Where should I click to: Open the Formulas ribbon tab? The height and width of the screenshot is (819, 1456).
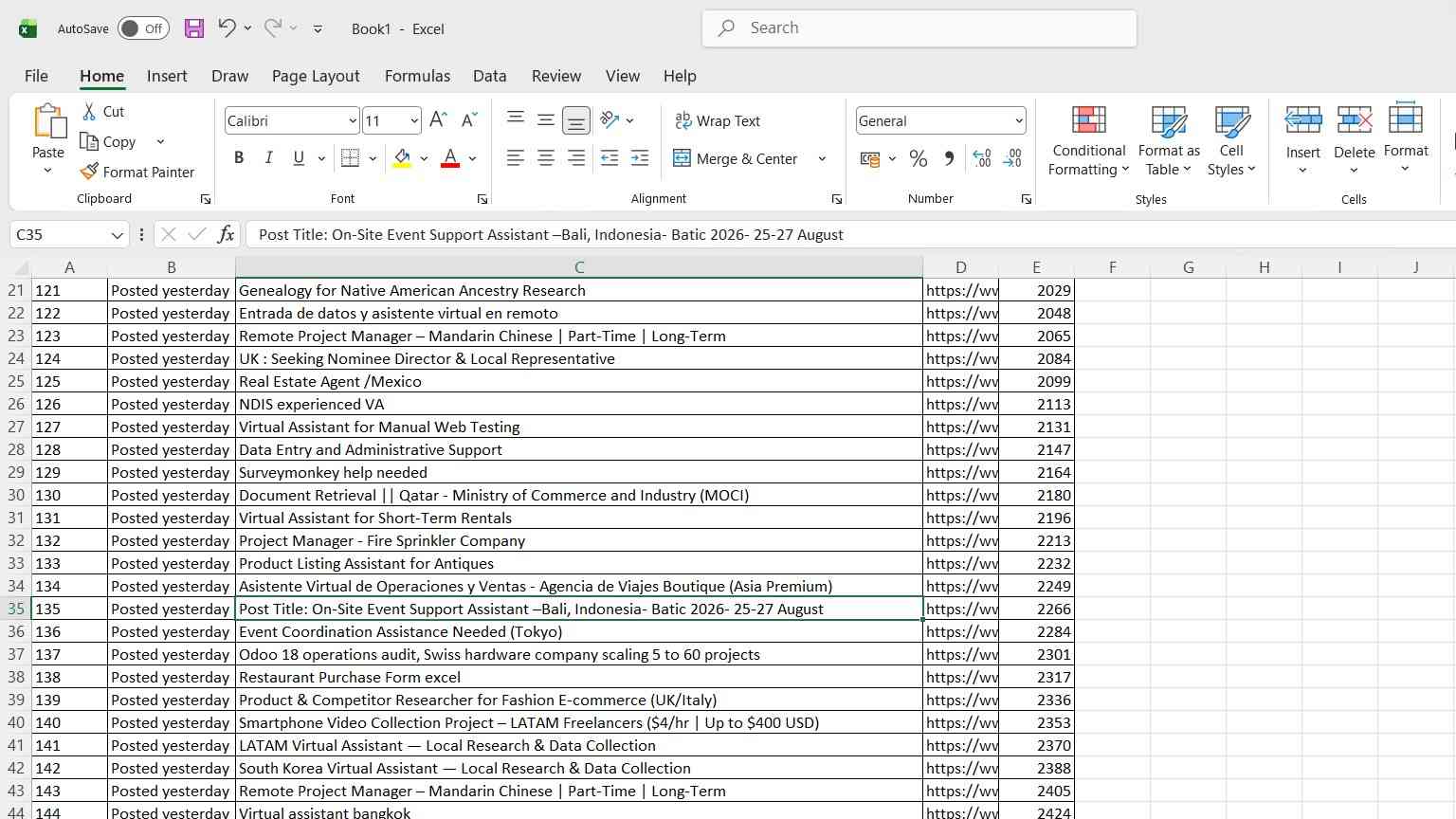point(417,76)
